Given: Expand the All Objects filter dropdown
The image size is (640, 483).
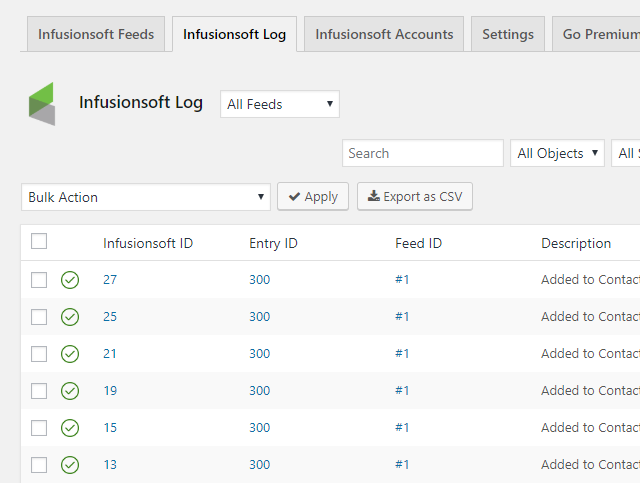Looking at the screenshot, I should point(557,153).
